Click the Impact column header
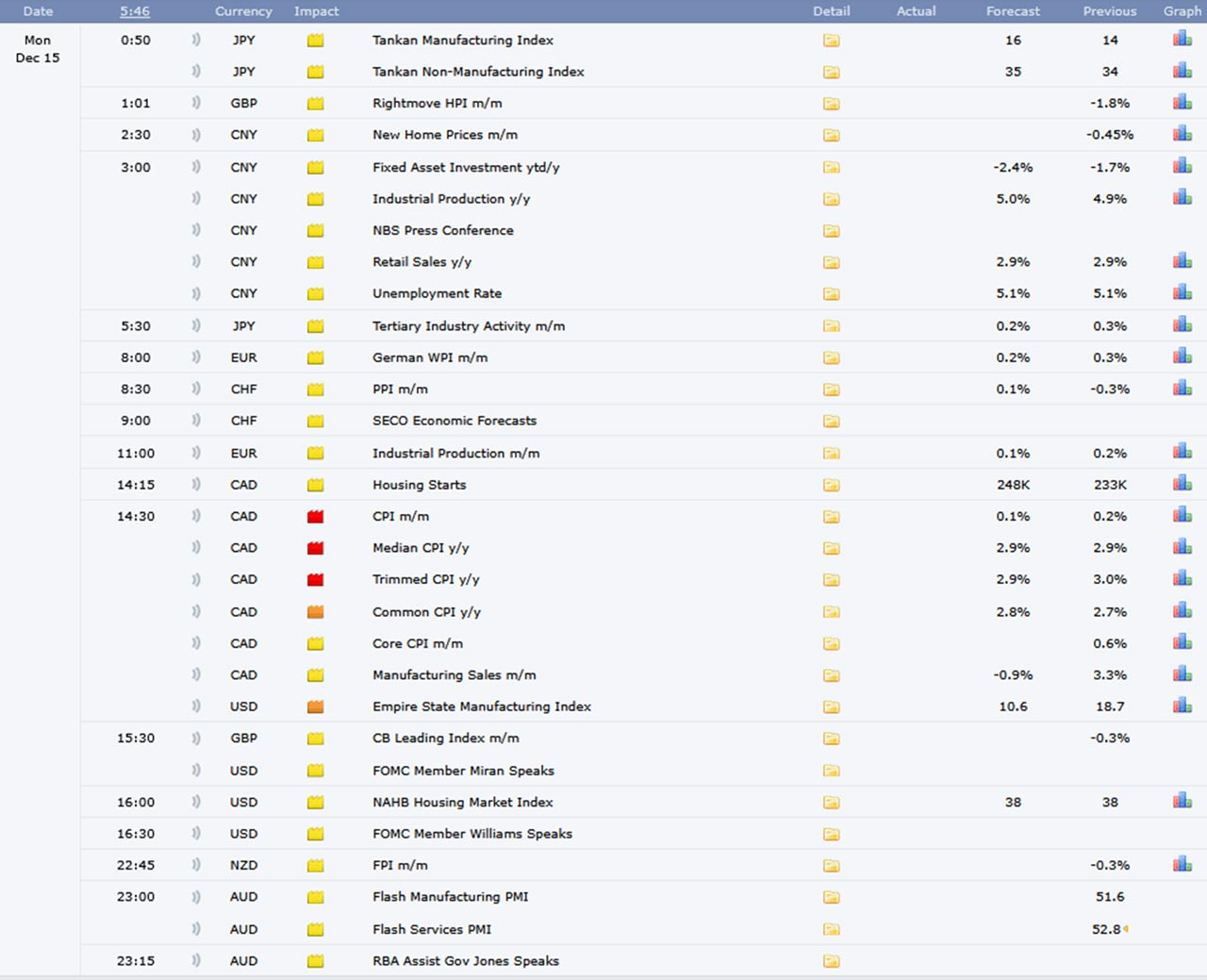The width and height of the screenshot is (1207, 980). (316, 11)
